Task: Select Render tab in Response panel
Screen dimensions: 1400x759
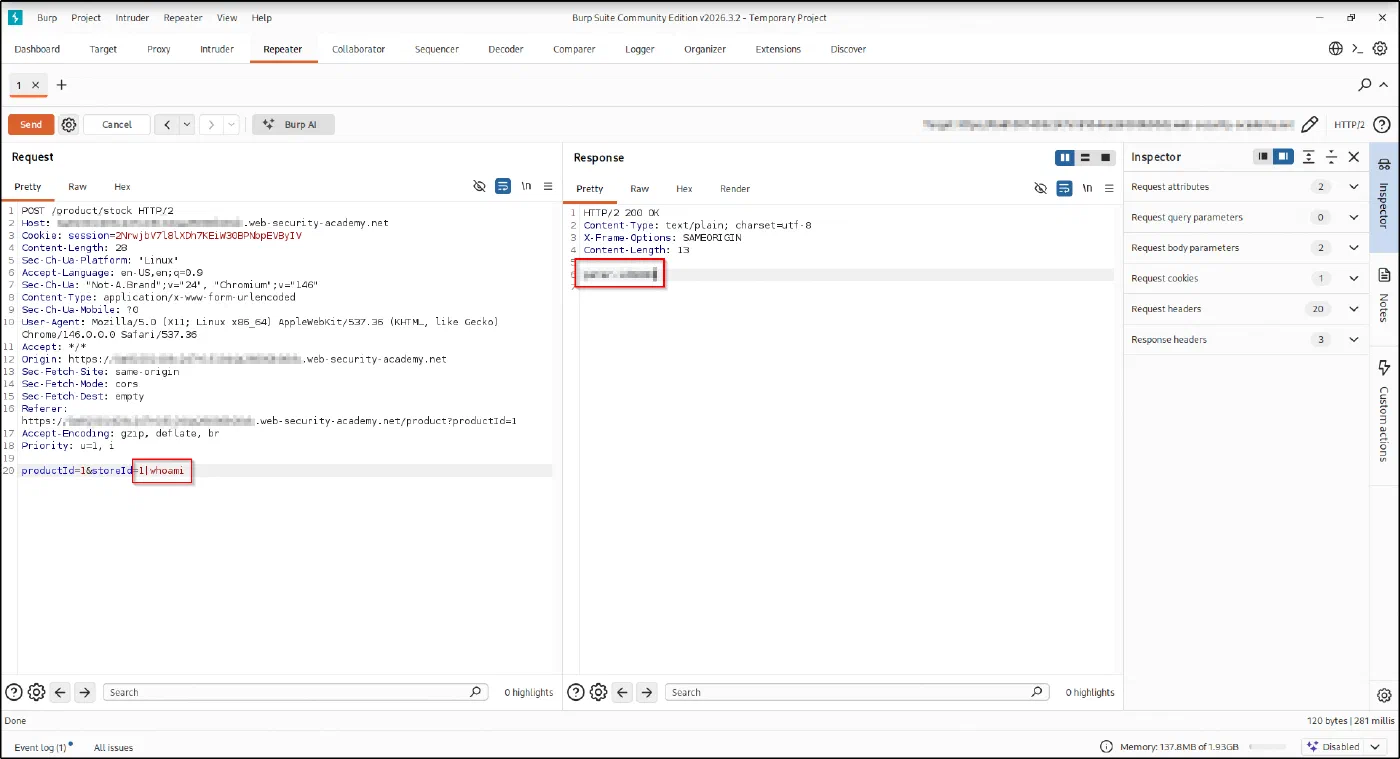Action: (x=735, y=188)
